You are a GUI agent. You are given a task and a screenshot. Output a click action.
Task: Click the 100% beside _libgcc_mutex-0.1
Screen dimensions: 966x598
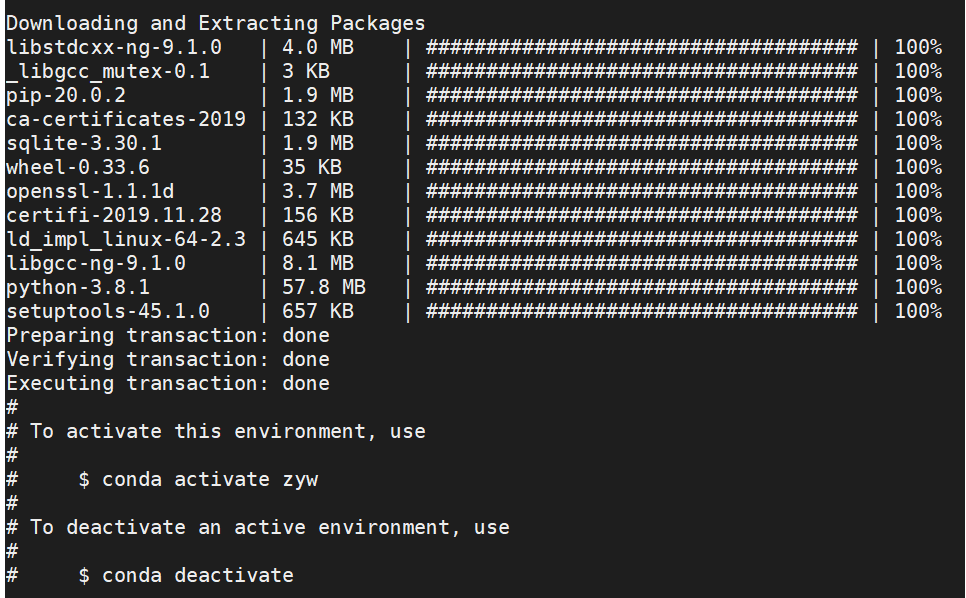(918, 71)
